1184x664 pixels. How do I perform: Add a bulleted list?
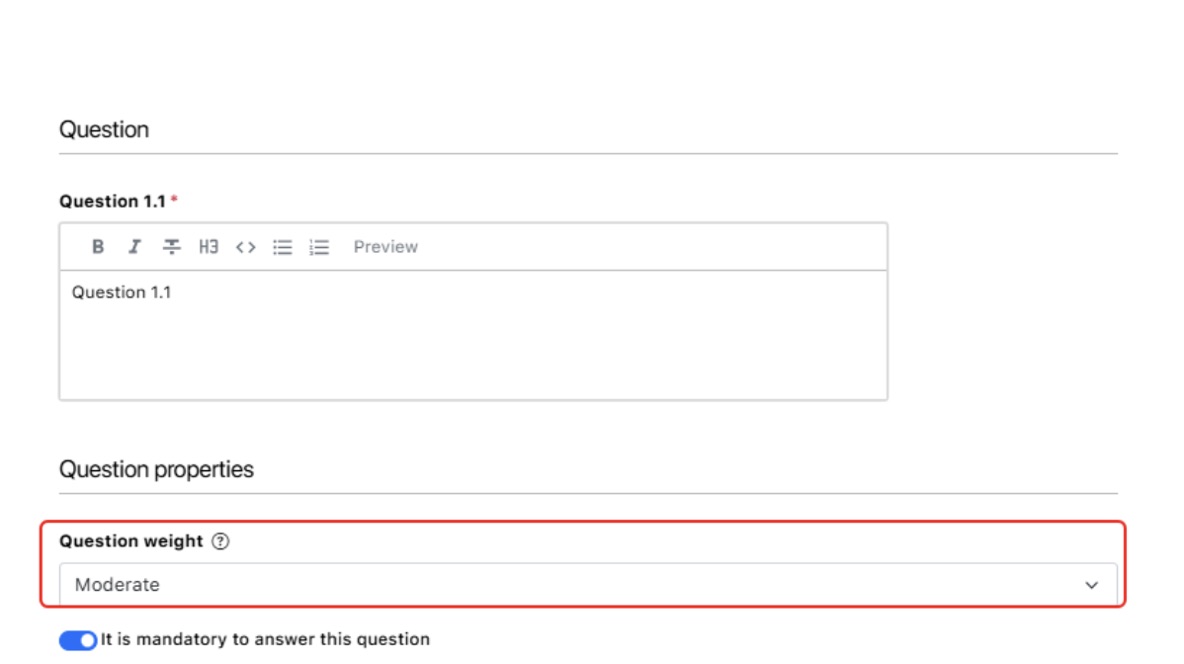click(282, 247)
